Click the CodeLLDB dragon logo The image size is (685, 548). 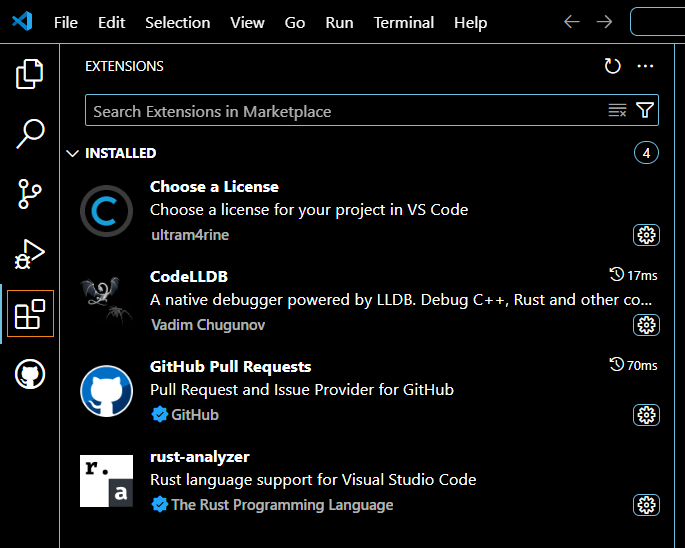click(x=107, y=300)
